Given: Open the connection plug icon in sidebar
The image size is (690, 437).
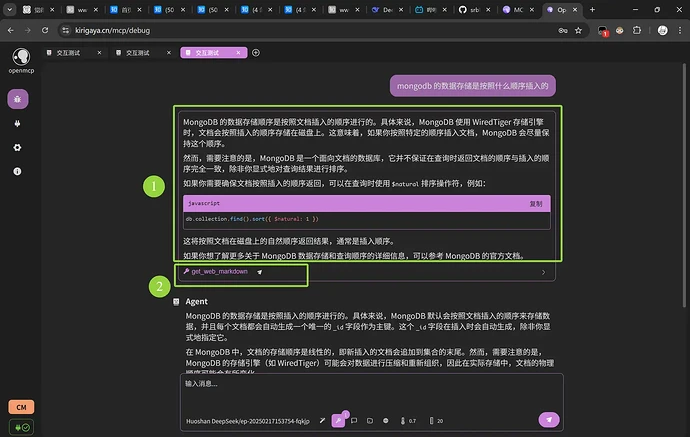Looking at the screenshot, I should [x=17, y=123].
